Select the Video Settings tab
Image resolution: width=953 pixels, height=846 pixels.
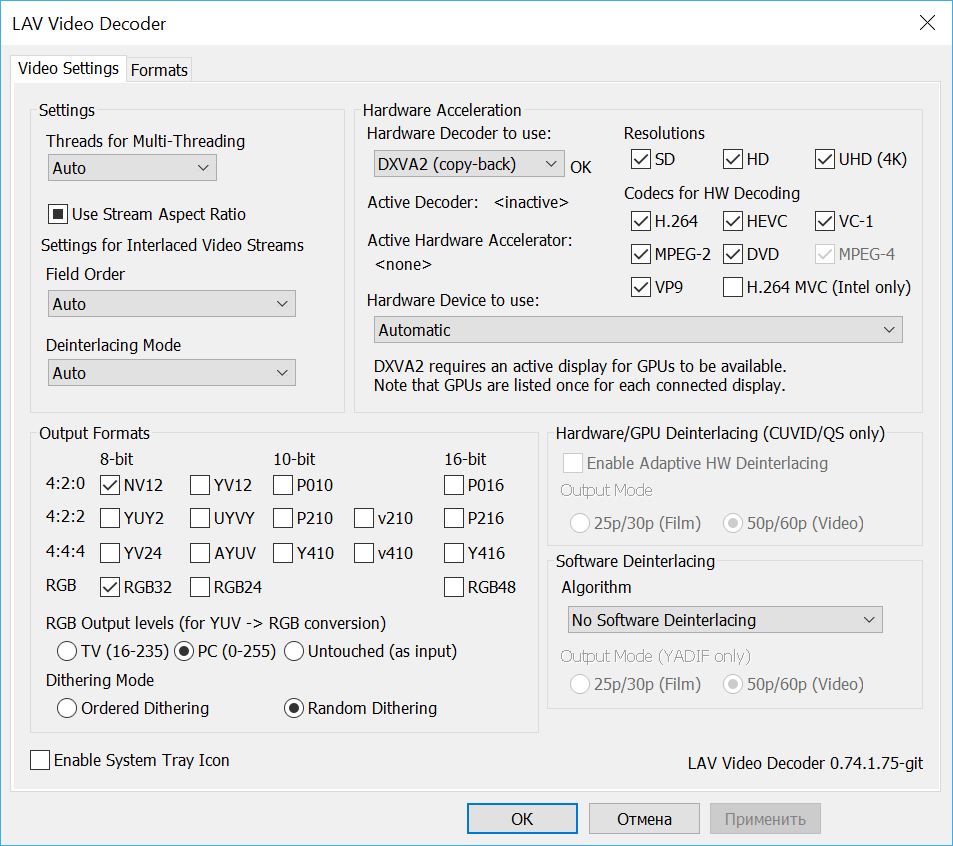[x=69, y=69]
